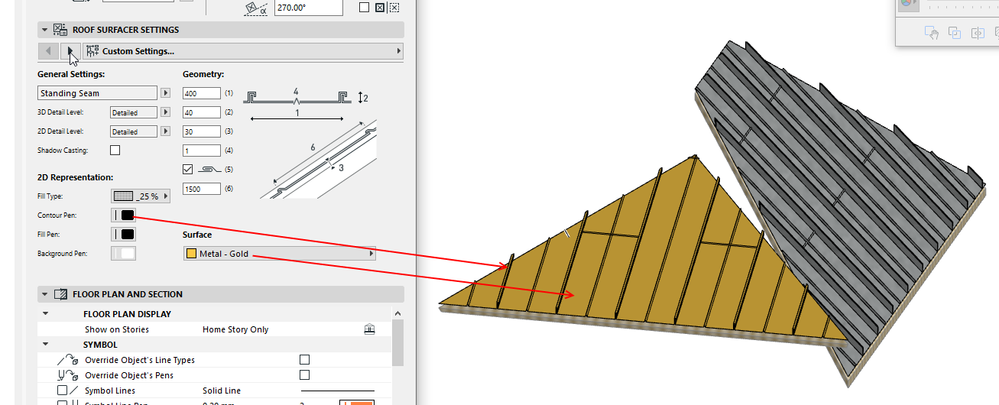
Task: Click the Override Line Types row icon
Action: point(68,360)
